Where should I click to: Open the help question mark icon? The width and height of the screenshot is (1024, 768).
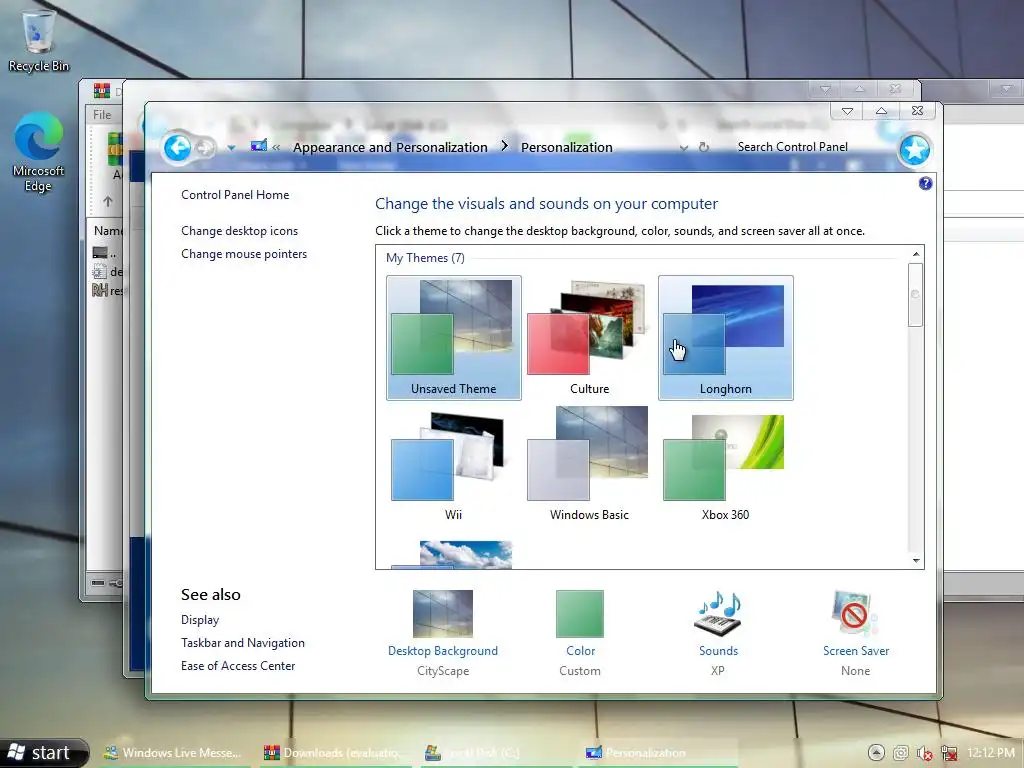coord(925,184)
